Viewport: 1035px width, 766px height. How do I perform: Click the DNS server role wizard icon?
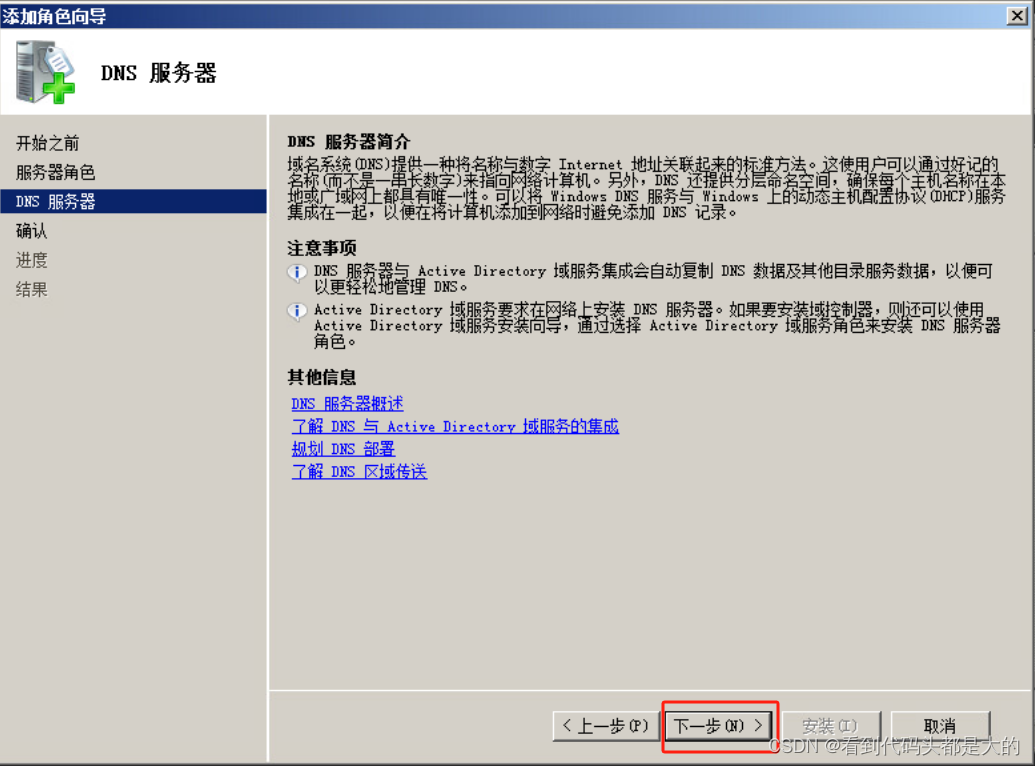point(46,72)
